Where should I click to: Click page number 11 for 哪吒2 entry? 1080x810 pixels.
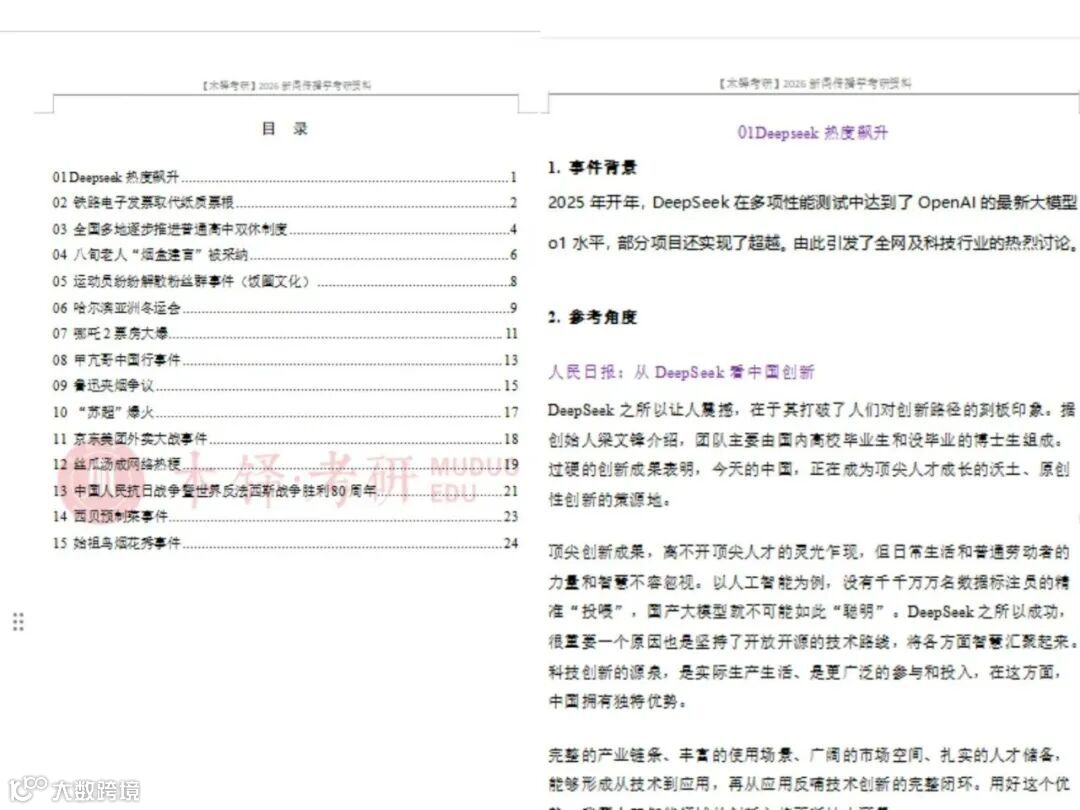click(x=511, y=333)
